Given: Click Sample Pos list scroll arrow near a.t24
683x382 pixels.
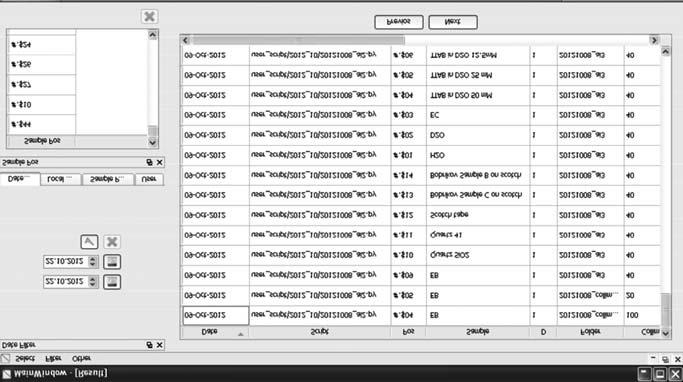Looking at the screenshot, I should click(x=152, y=35).
